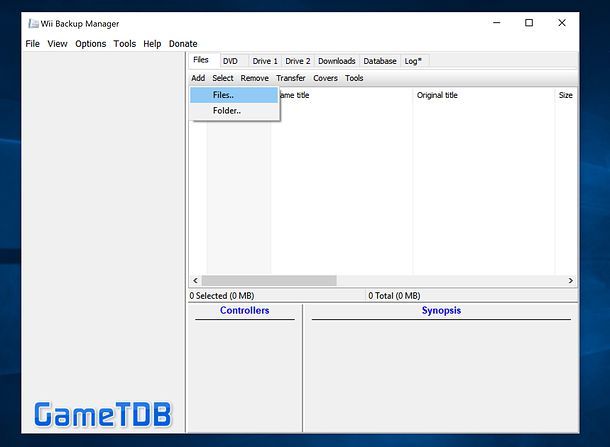
Task: Click the horizontal scrollbar thumb
Action: (269, 280)
